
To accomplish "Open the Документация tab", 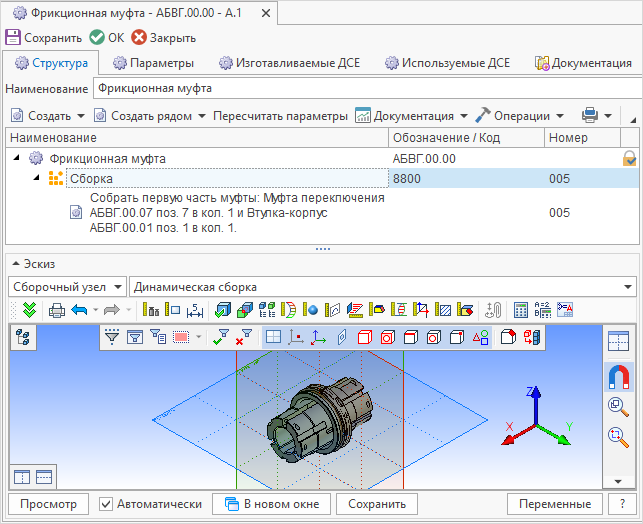I will pos(583,63).
